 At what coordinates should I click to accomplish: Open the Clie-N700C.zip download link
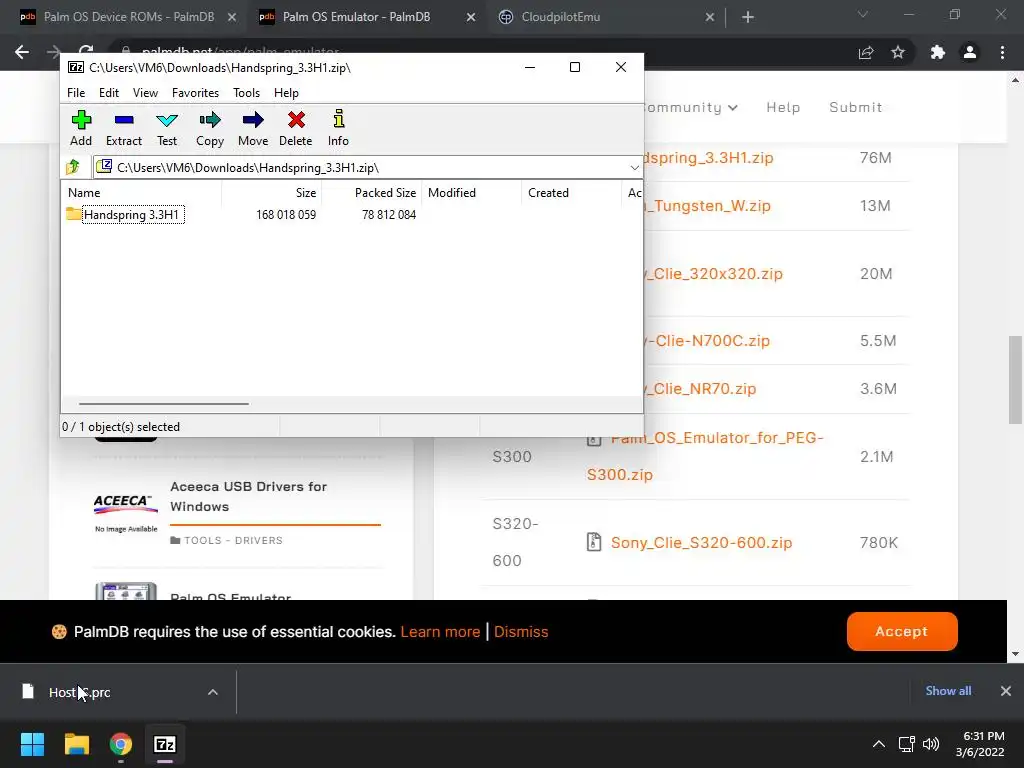pyautogui.click(x=707, y=340)
